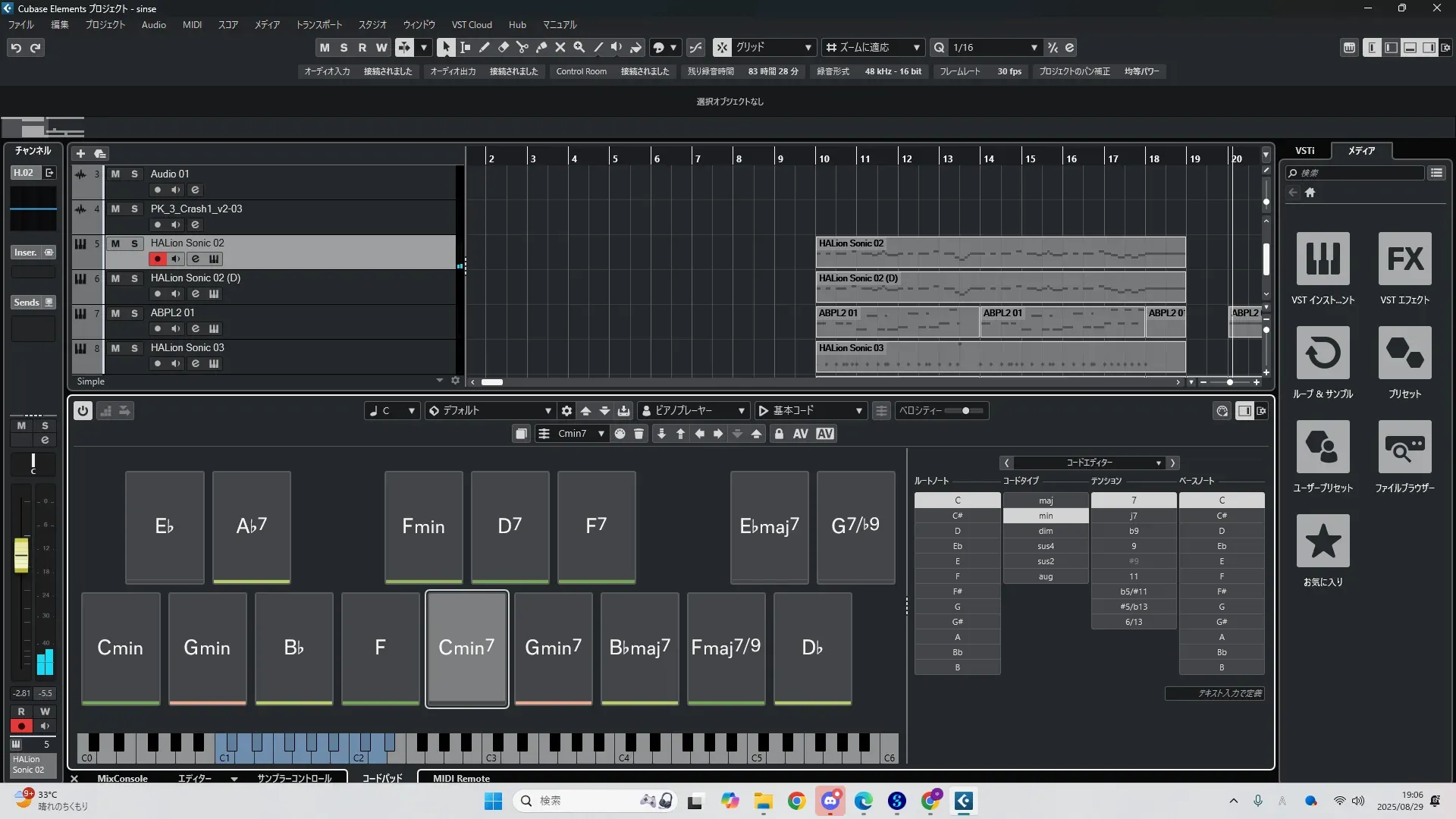The image size is (1456, 819).
Task: Select the Mute X tool
Action: [560, 48]
